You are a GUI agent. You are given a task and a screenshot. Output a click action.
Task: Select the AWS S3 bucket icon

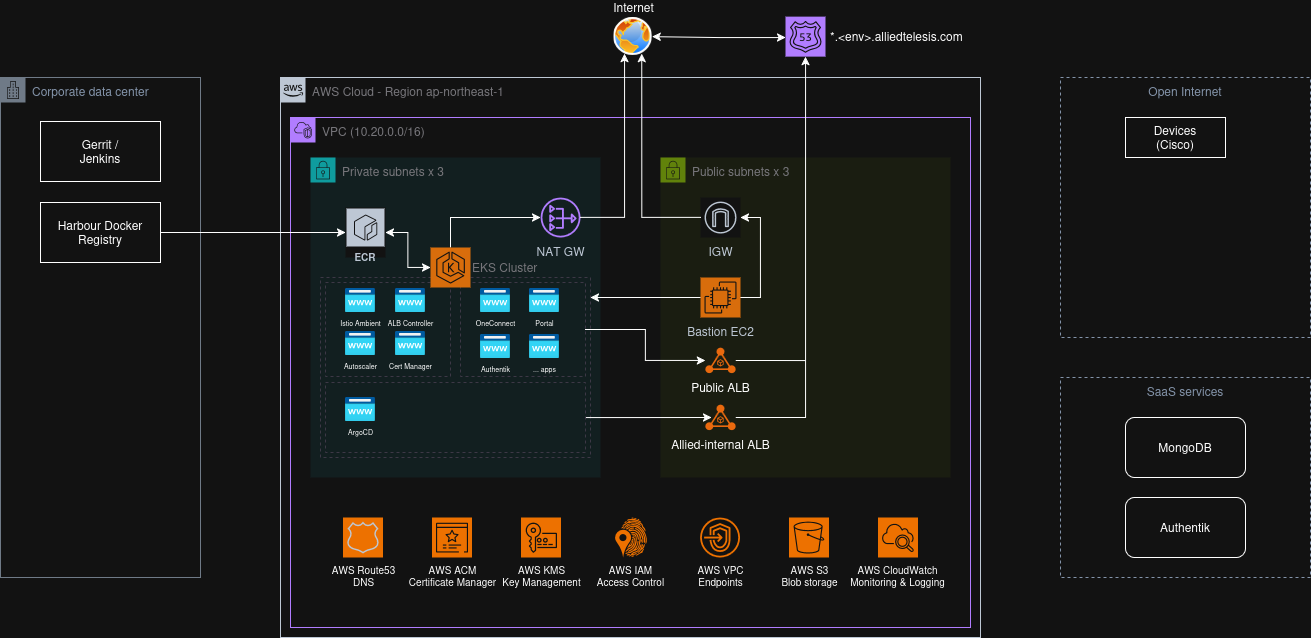(x=809, y=538)
